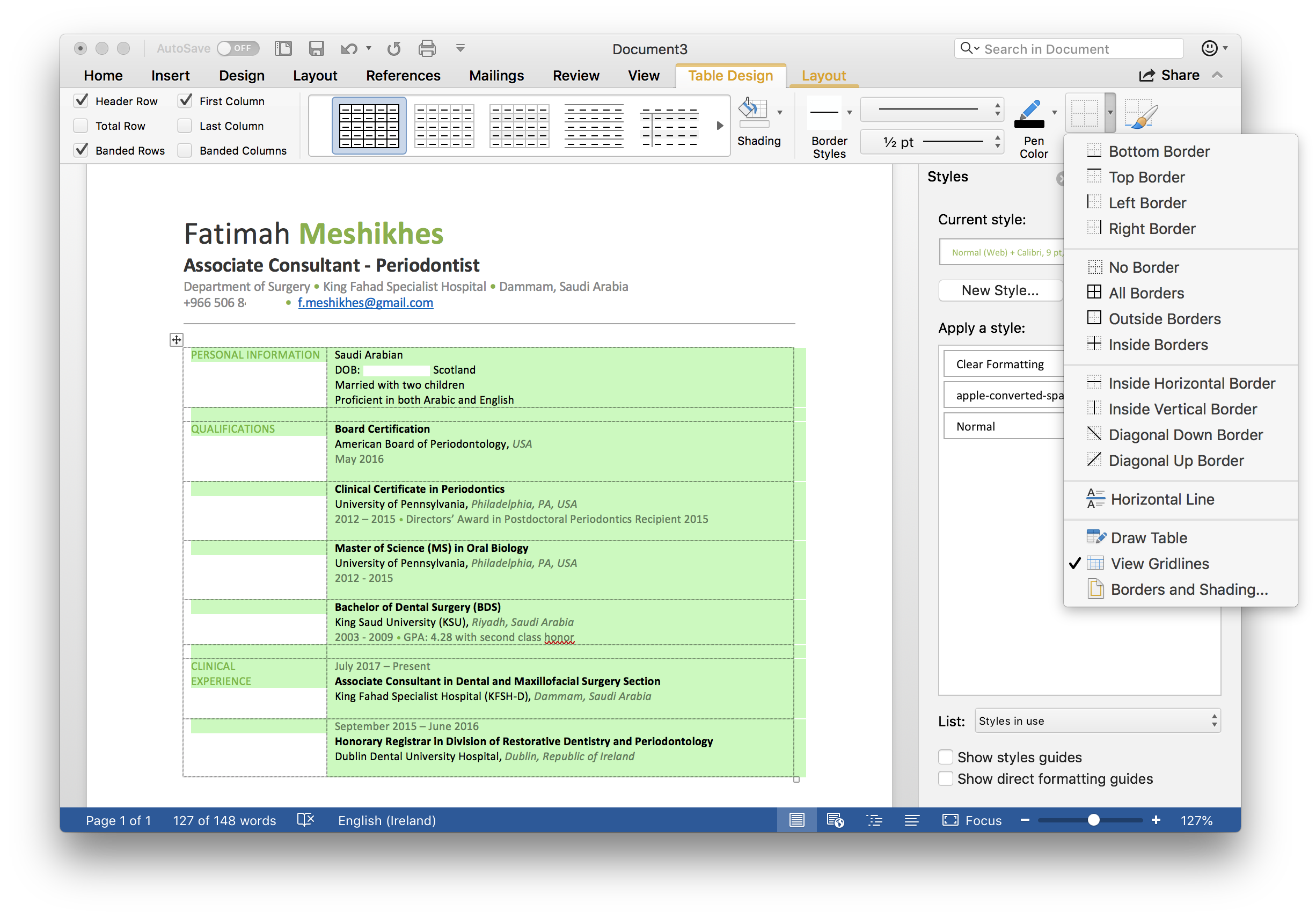Screen dimensions: 1316x918
Task: Check Show direct formatting guides checkbox
Action: [946, 778]
